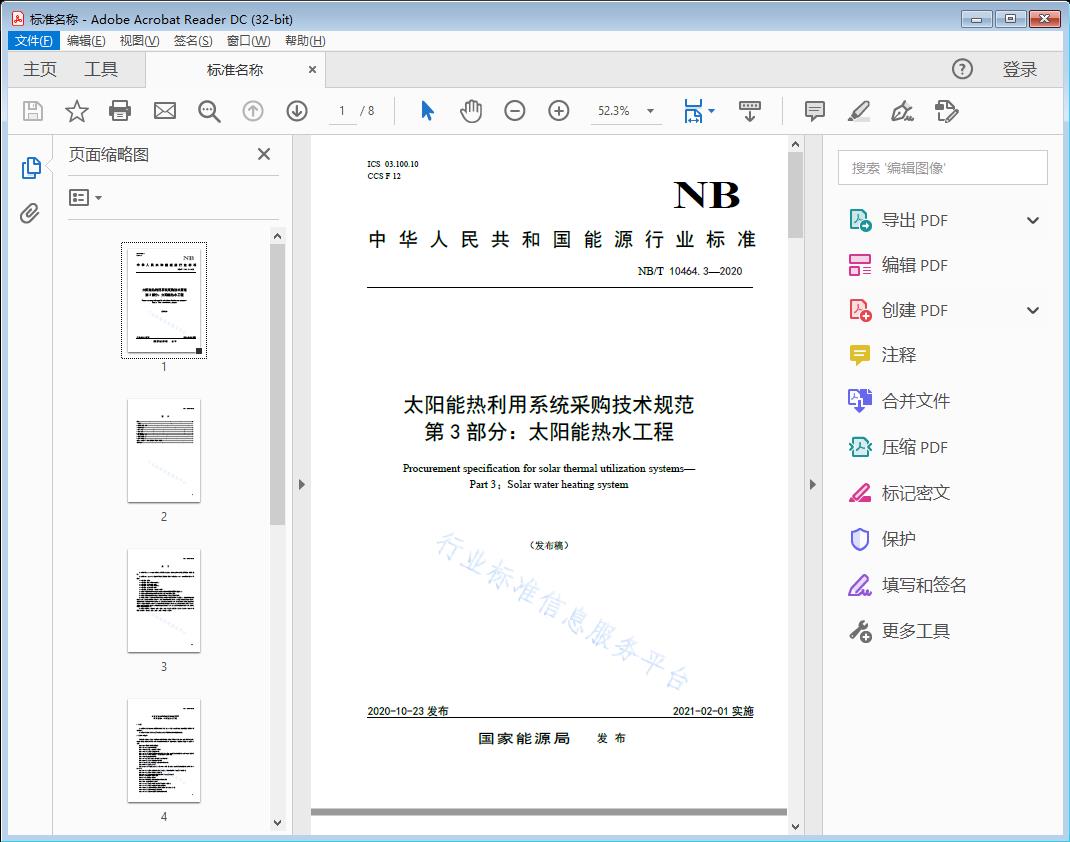The width and height of the screenshot is (1070, 842).
Task: Select the Hand tool in the toolbar
Action: point(469,111)
